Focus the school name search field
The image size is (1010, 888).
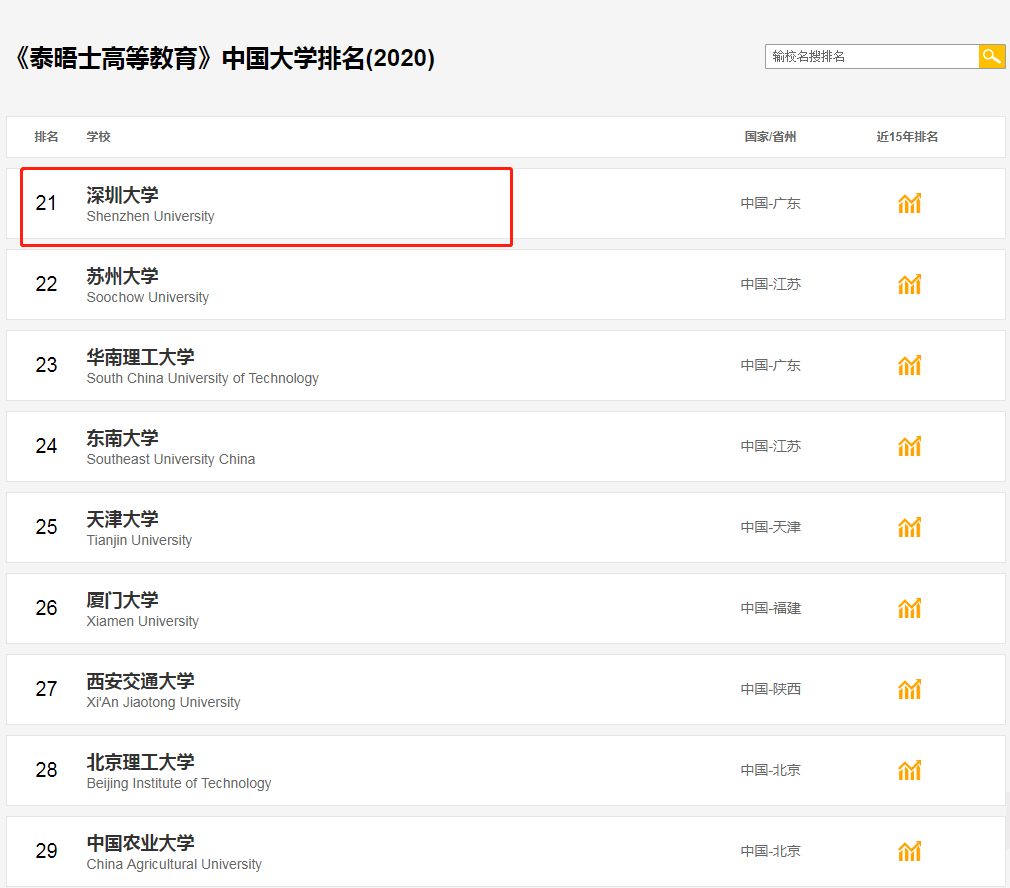872,57
